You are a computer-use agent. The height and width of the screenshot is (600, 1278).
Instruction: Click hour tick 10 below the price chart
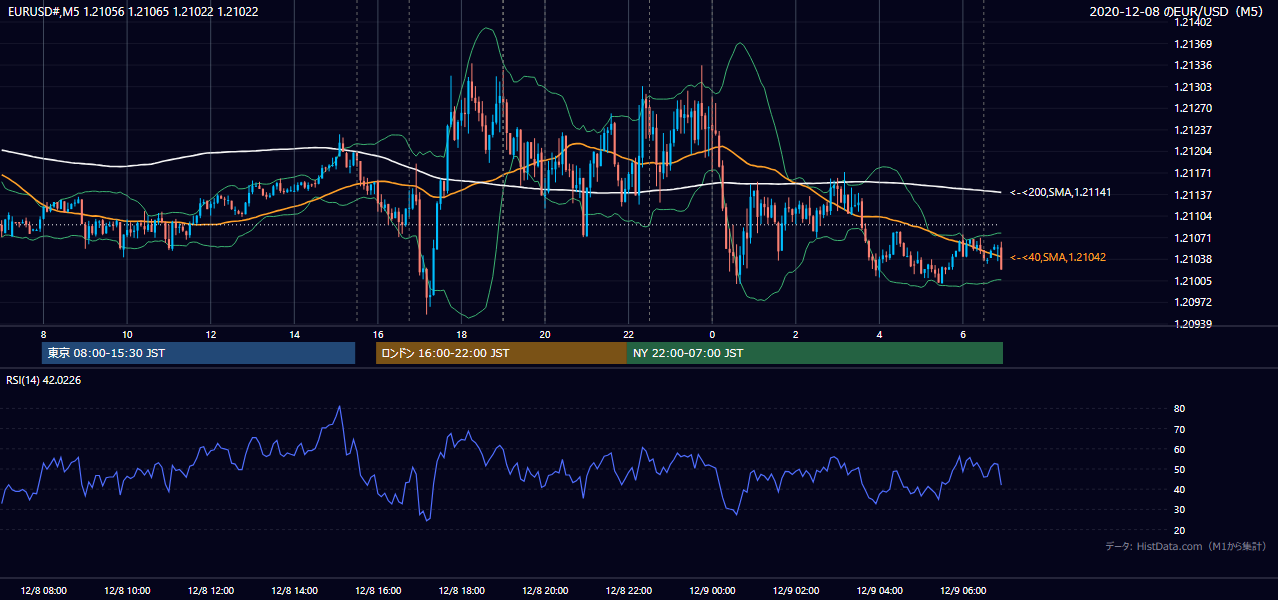point(127,334)
